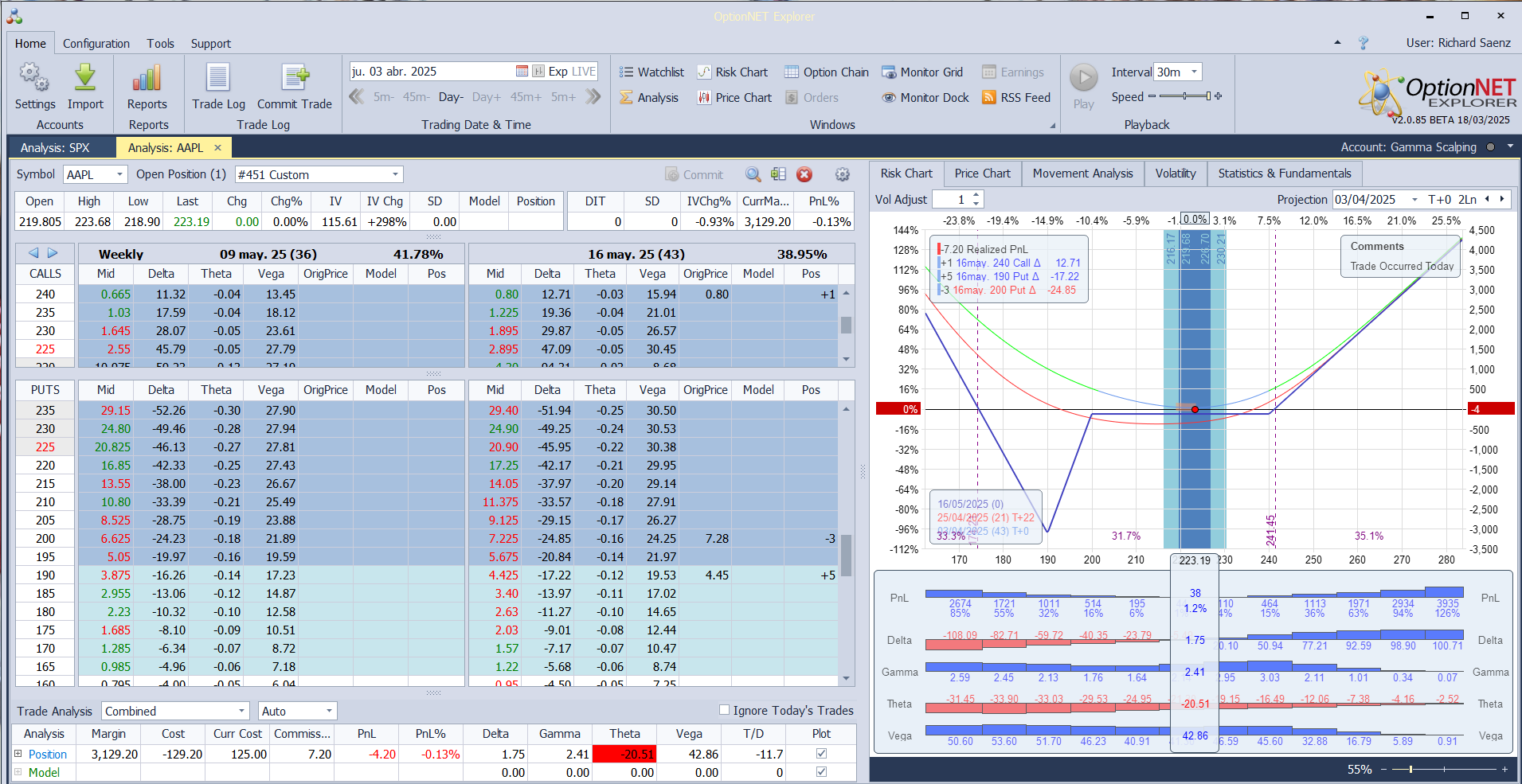Click the Earnings button in Windows group
Image resolution: width=1522 pixels, height=784 pixels.
tap(1012, 72)
